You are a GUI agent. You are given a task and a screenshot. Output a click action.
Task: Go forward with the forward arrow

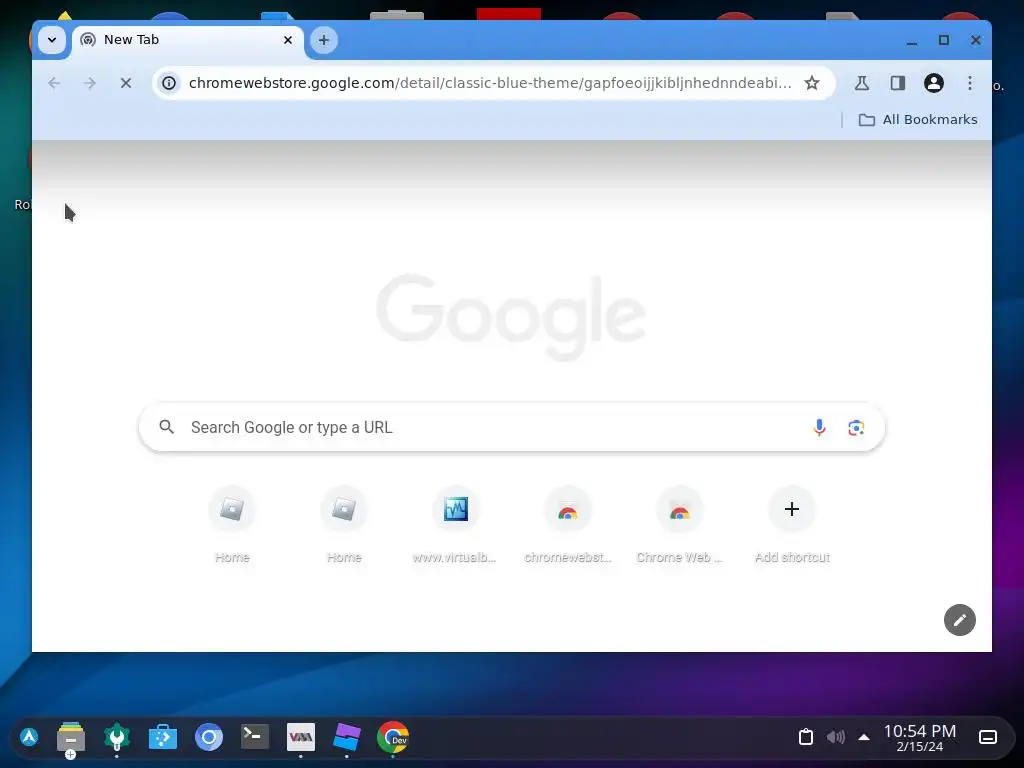click(89, 83)
